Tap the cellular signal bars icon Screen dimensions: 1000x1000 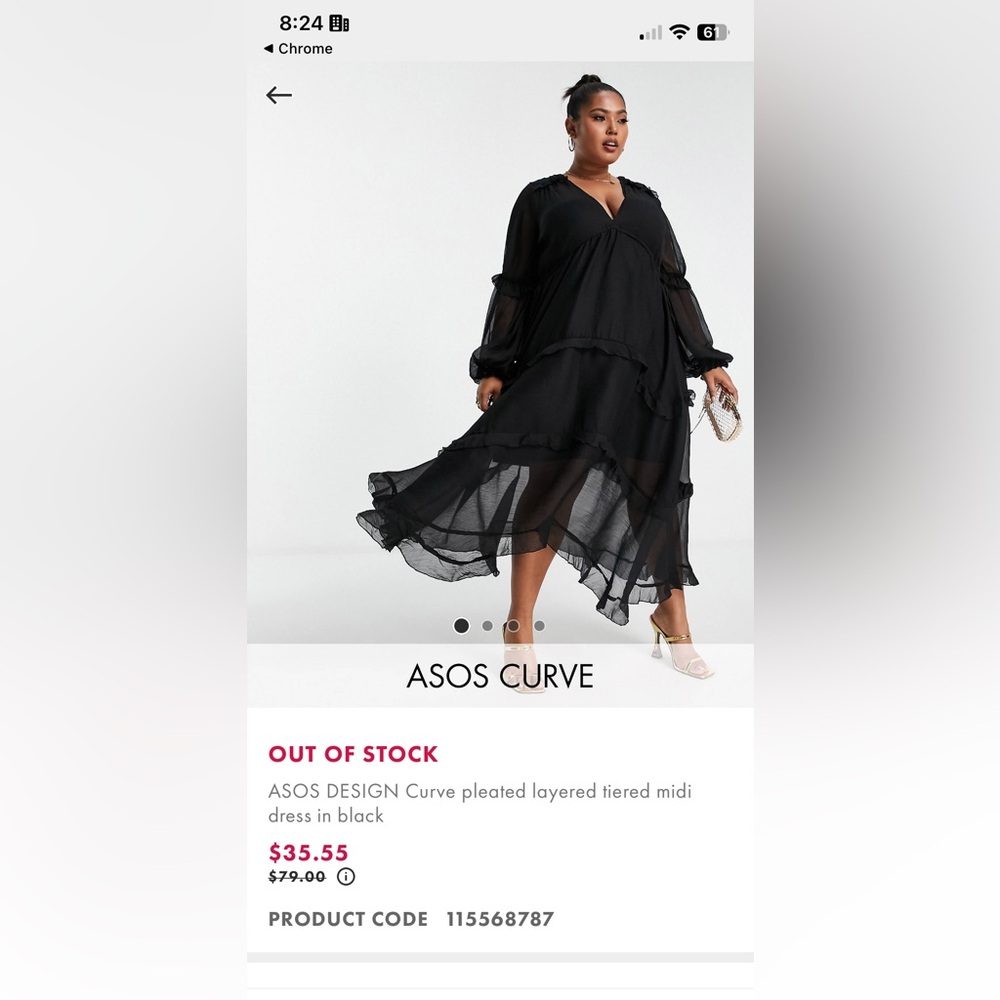[651, 33]
